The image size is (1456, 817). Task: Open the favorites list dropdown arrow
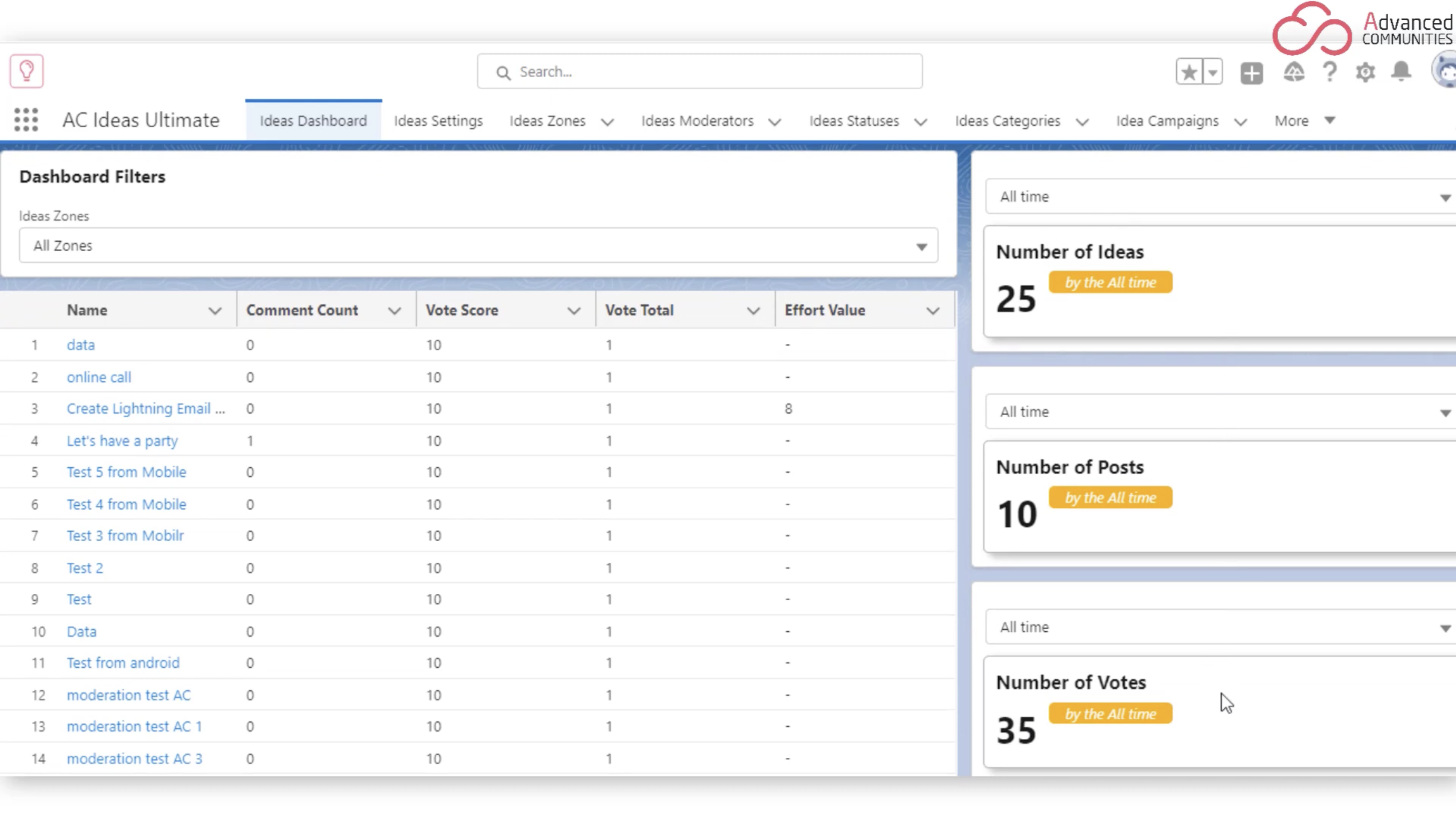(x=1213, y=72)
